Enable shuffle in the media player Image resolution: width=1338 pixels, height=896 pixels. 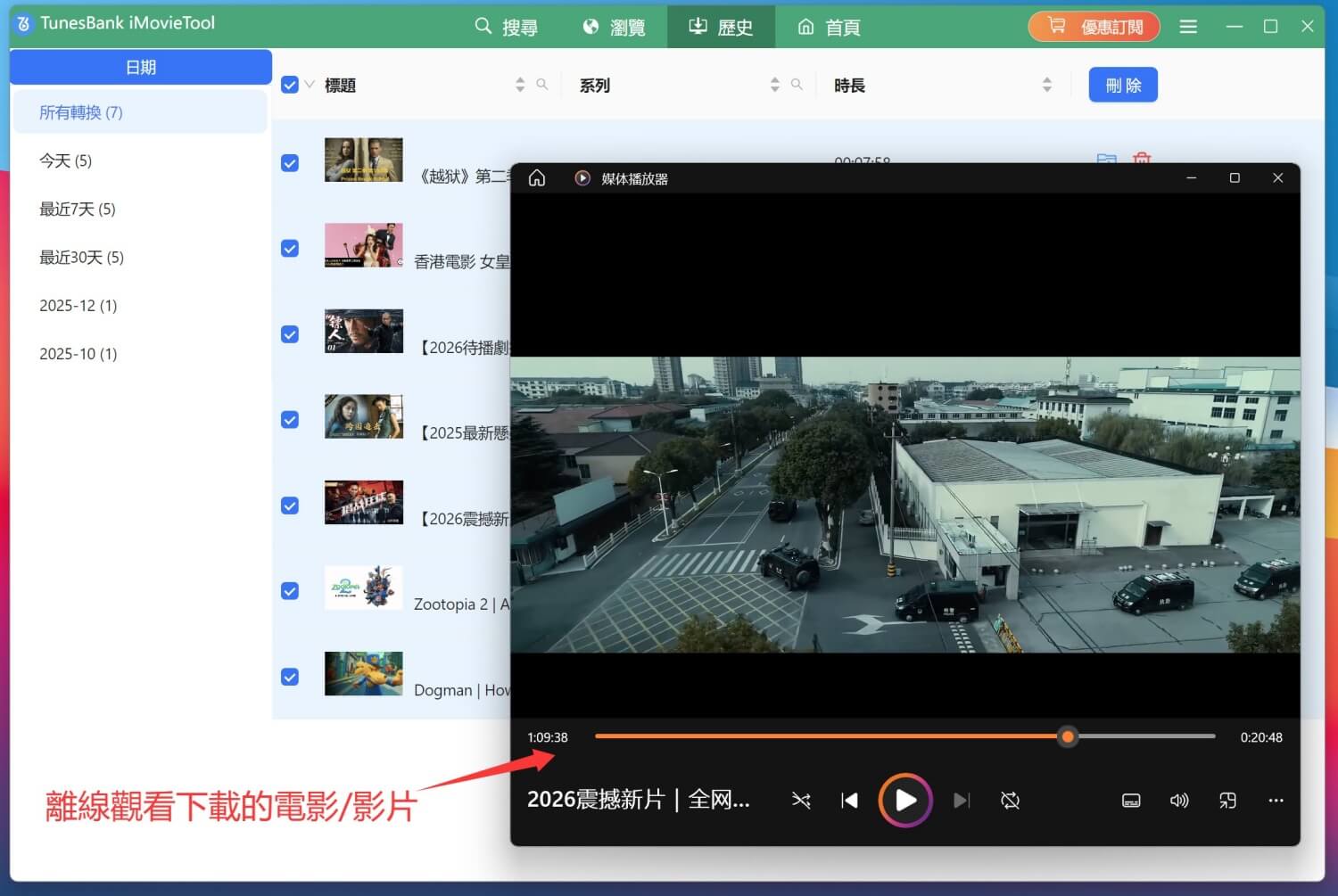click(x=800, y=800)
